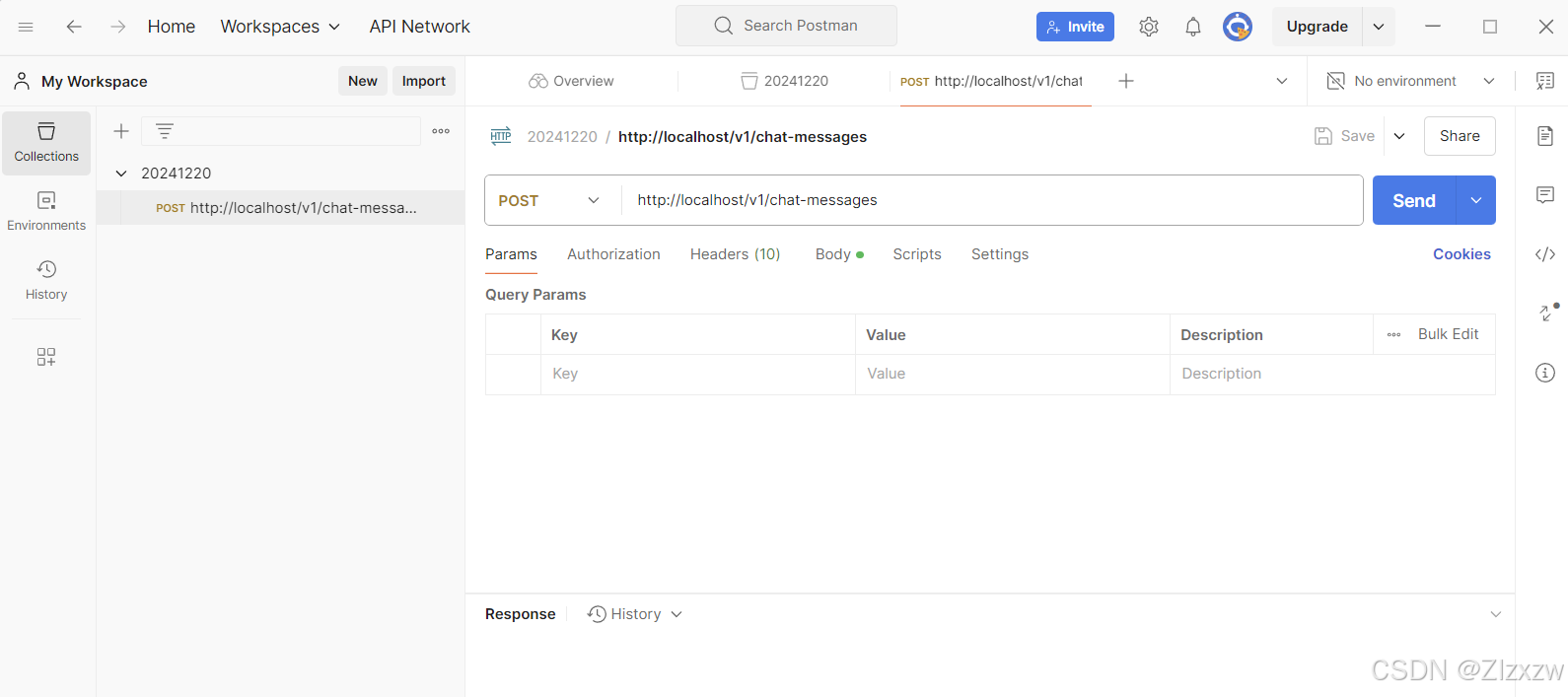This screenshot has height=697, width=1568.
Task: Open History in the sidebar
Action: (46, 281)
